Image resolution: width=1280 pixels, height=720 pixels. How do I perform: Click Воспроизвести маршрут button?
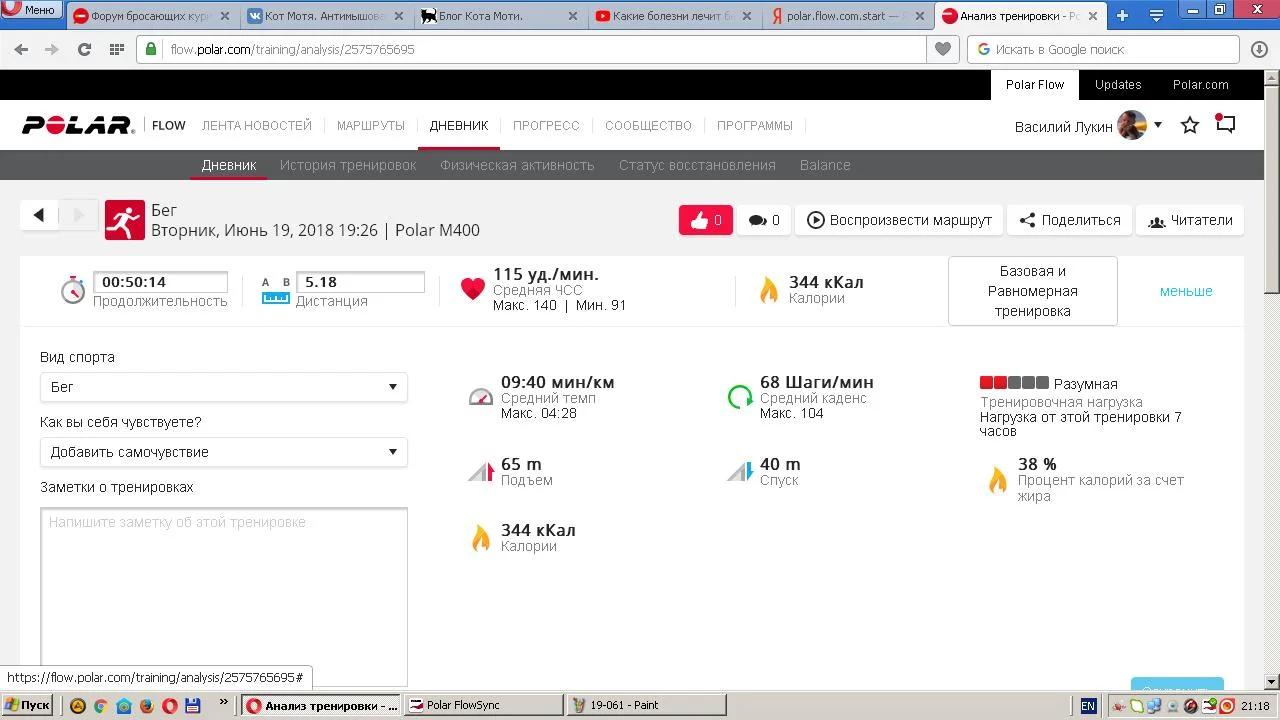899,220
